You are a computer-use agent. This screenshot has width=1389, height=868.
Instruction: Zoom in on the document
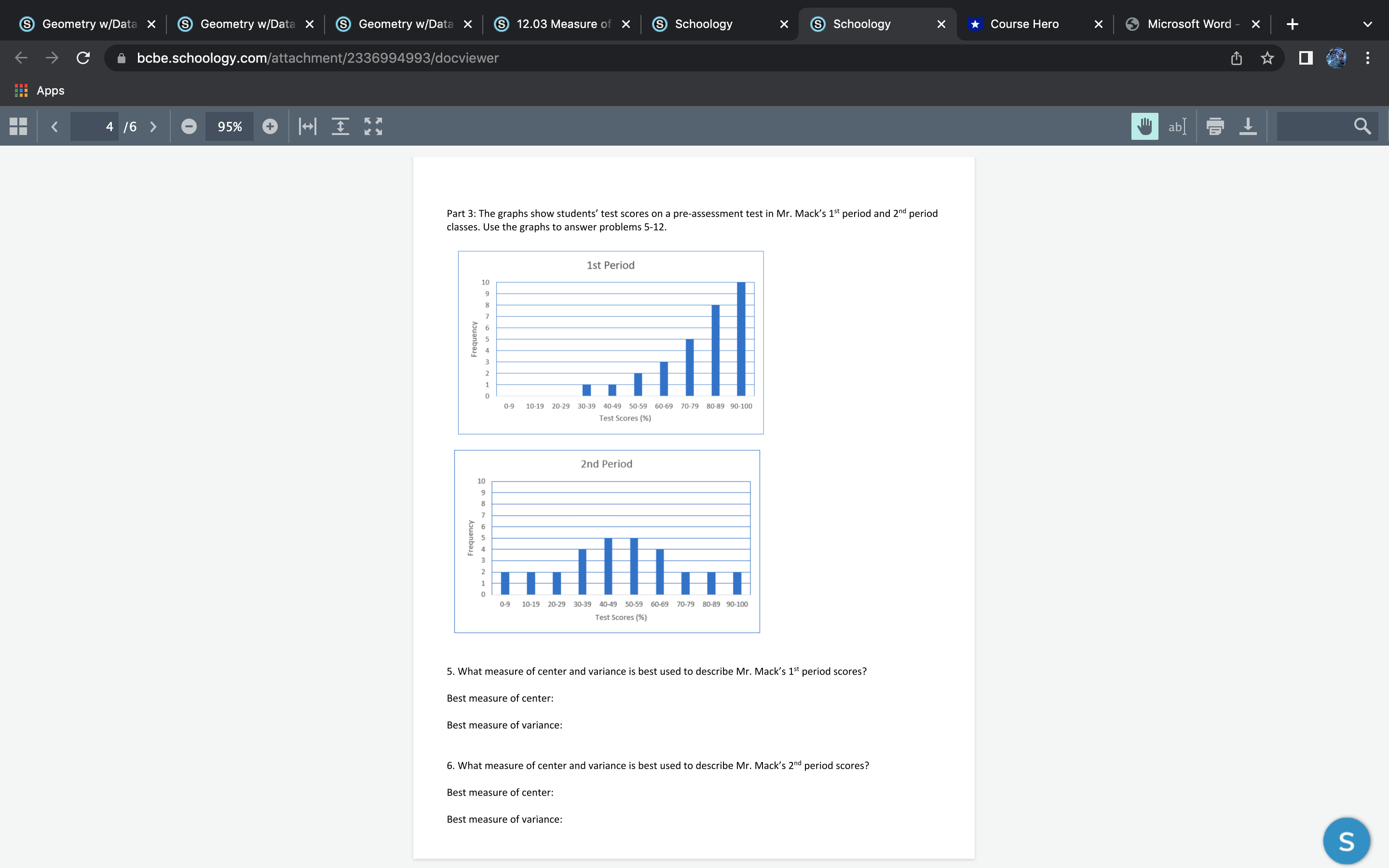tap(270, 126)
